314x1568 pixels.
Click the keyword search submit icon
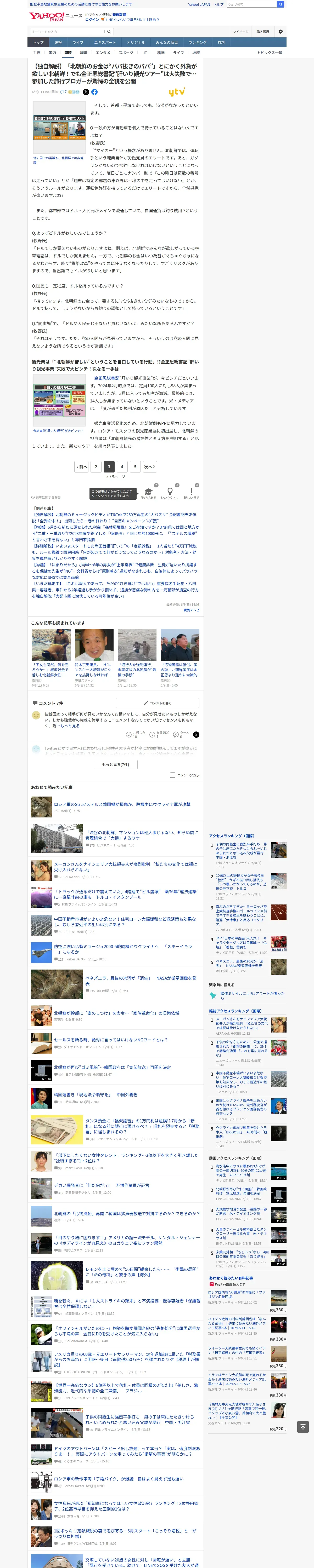[109, 32]
